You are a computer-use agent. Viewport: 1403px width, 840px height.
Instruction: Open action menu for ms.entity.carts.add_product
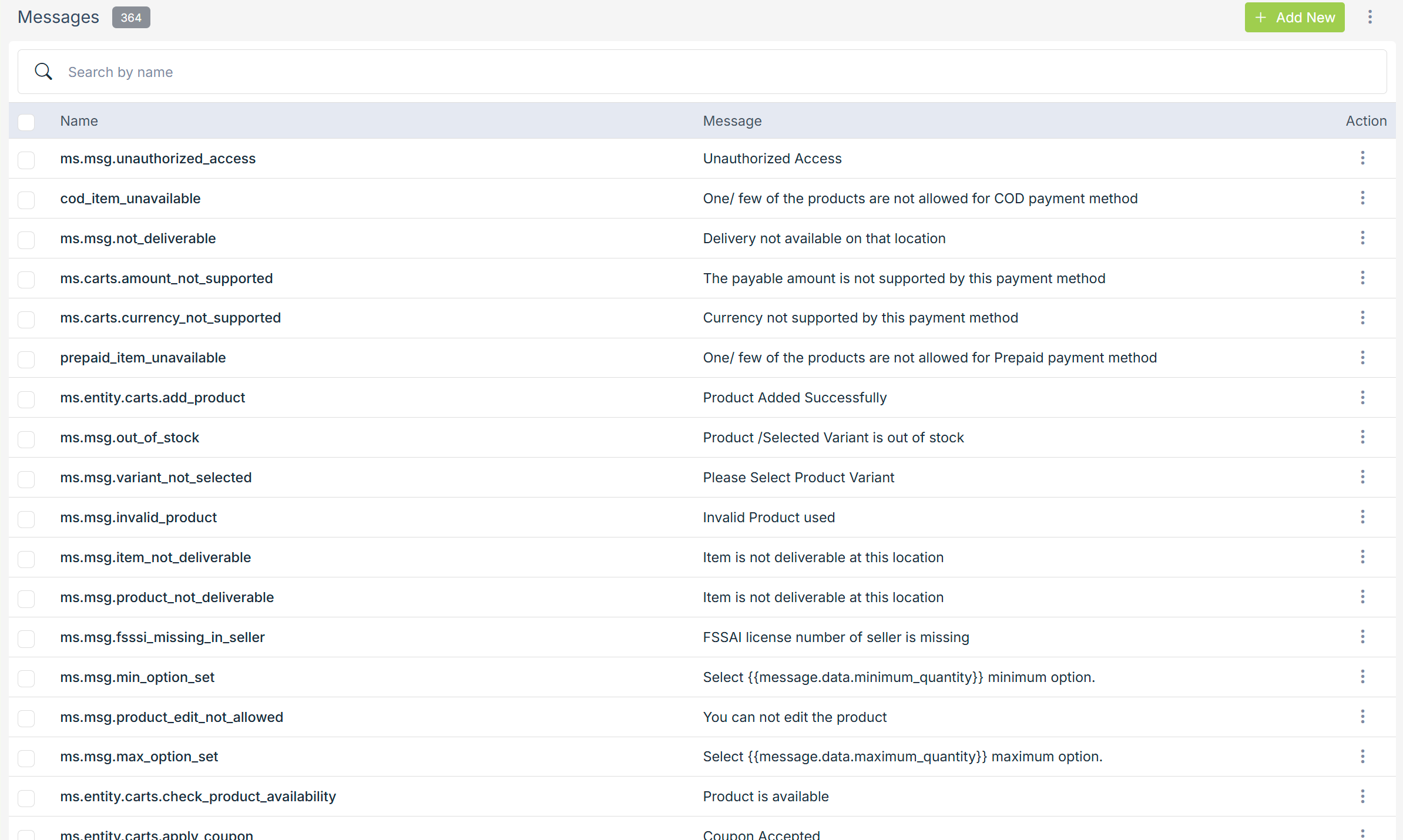tap(1362, 398)
